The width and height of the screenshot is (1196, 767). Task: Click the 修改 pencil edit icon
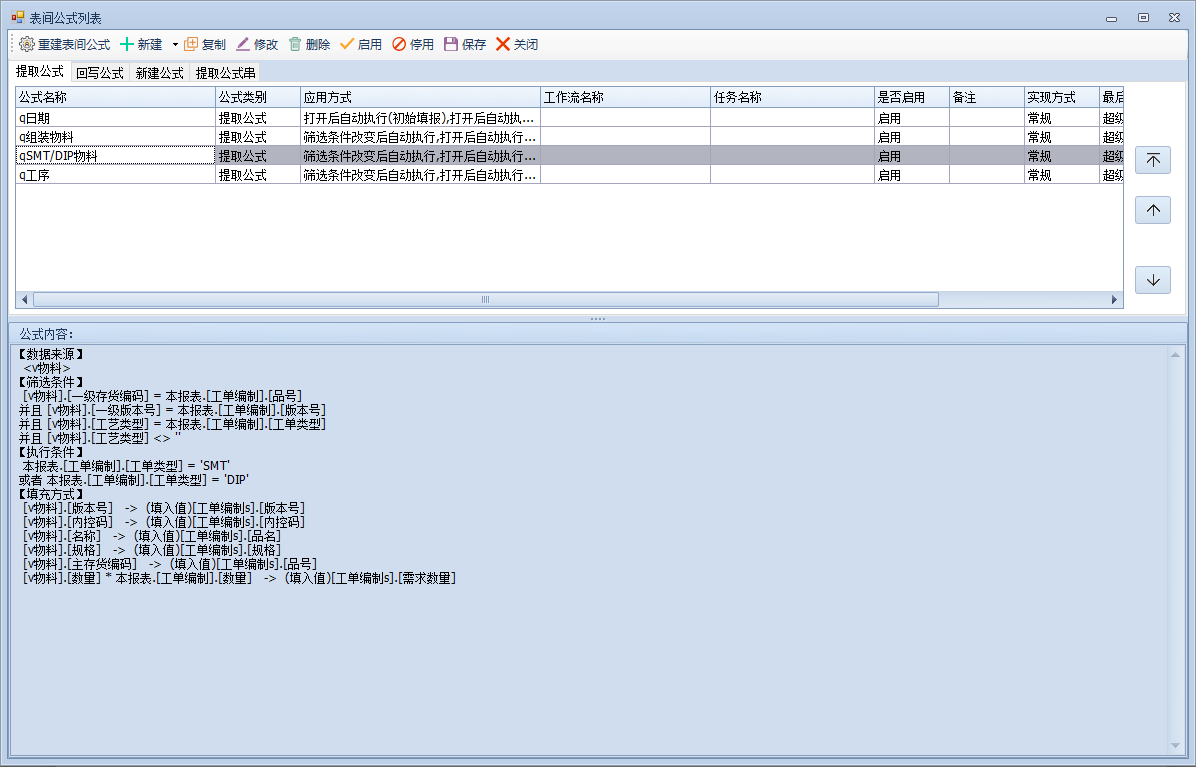click(243, 44)
